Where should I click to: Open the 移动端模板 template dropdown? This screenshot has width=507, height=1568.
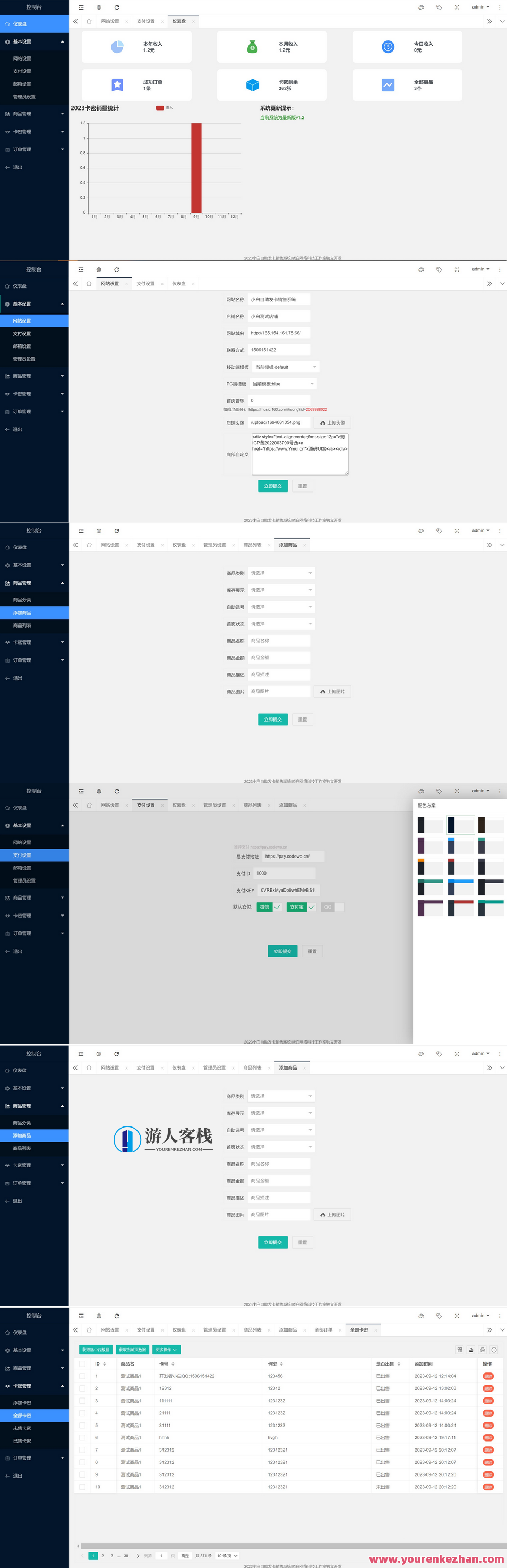click(285, 367)
